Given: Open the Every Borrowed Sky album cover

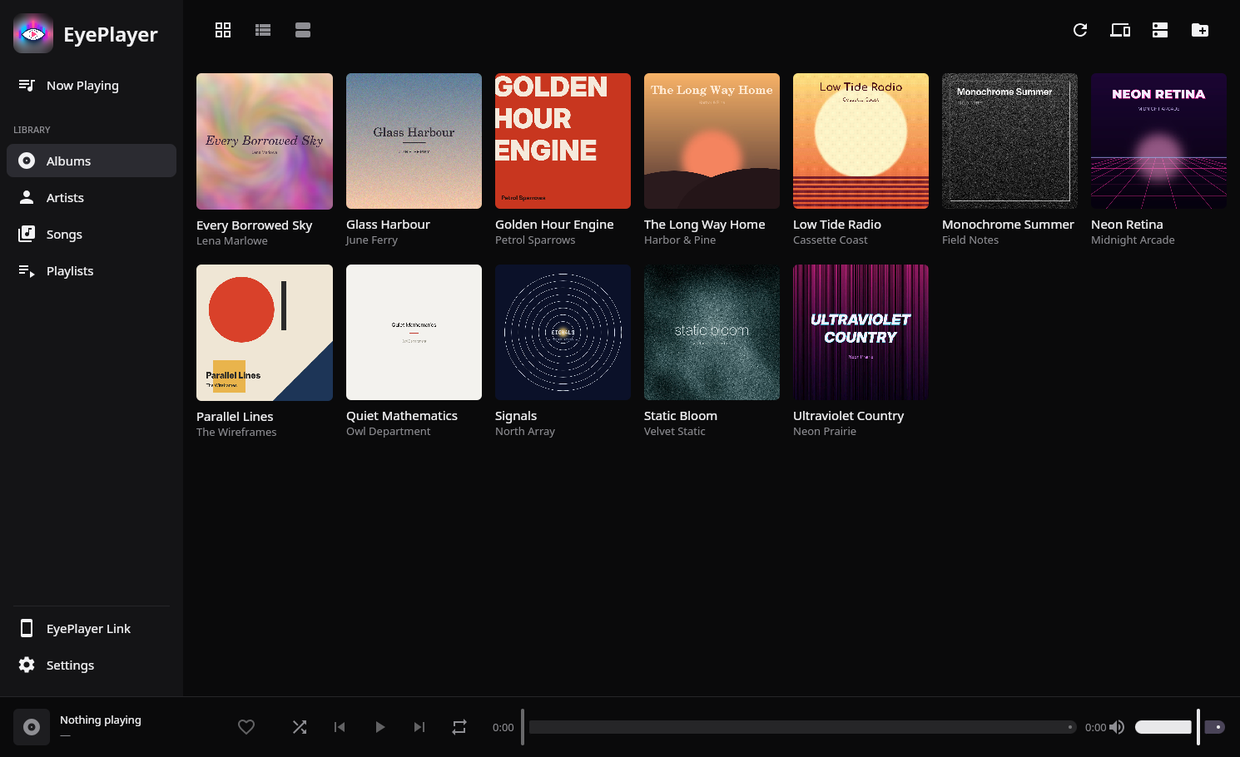Looking at the screenshot, I should click(265, 141).
